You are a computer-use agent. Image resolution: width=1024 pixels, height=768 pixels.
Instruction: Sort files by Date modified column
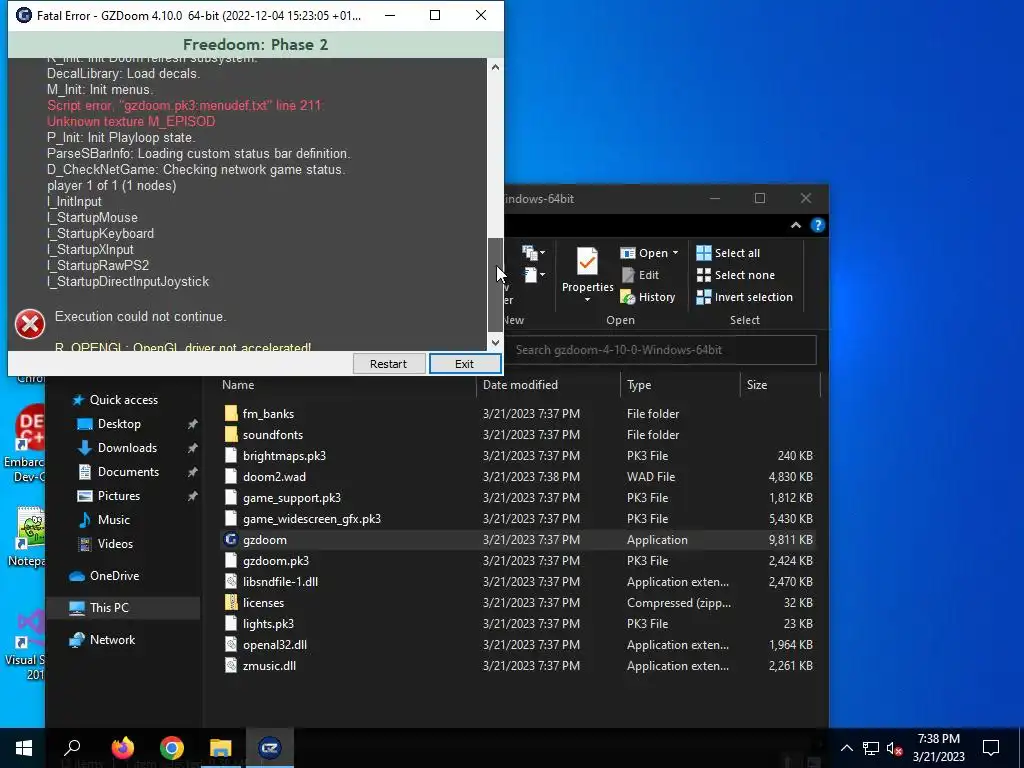520,385
